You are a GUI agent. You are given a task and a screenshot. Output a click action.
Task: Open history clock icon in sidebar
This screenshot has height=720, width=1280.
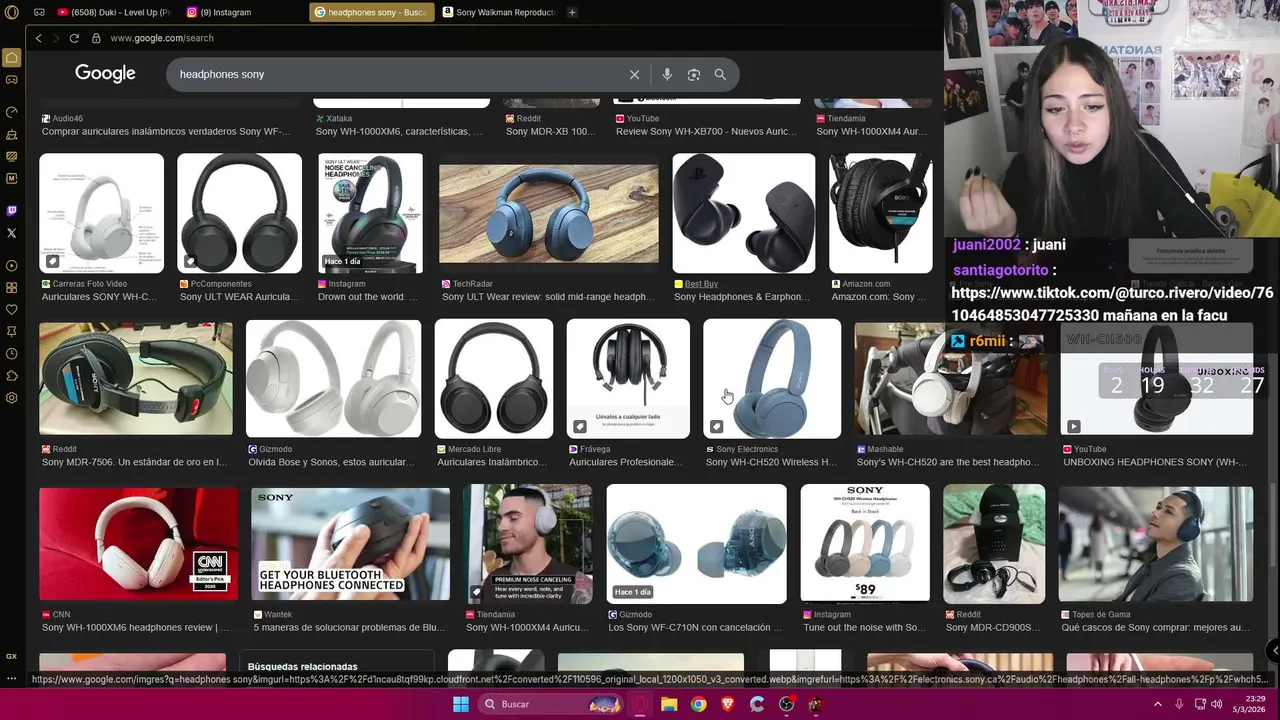pos(12,354)
